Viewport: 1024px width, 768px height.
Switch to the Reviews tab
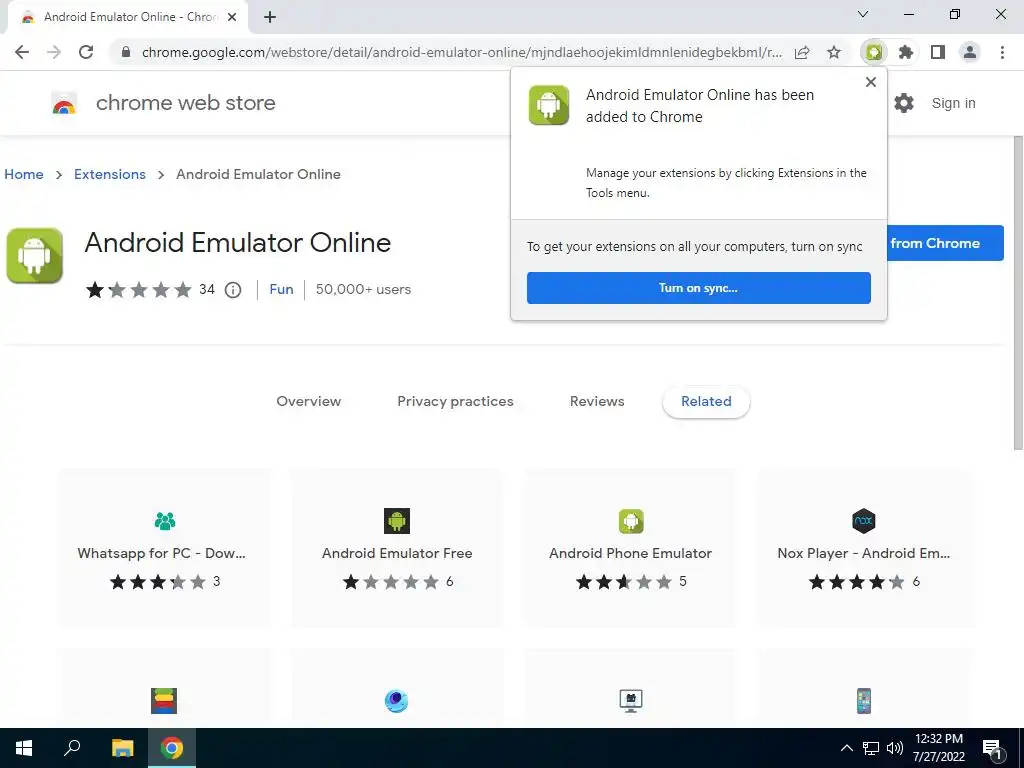597,402
